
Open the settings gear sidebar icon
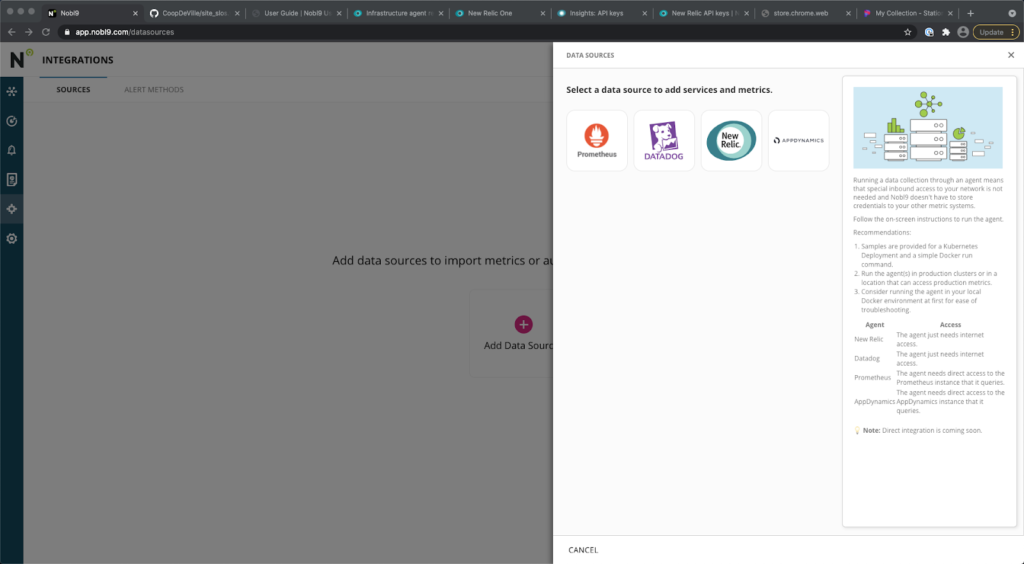tap(12, 238)
